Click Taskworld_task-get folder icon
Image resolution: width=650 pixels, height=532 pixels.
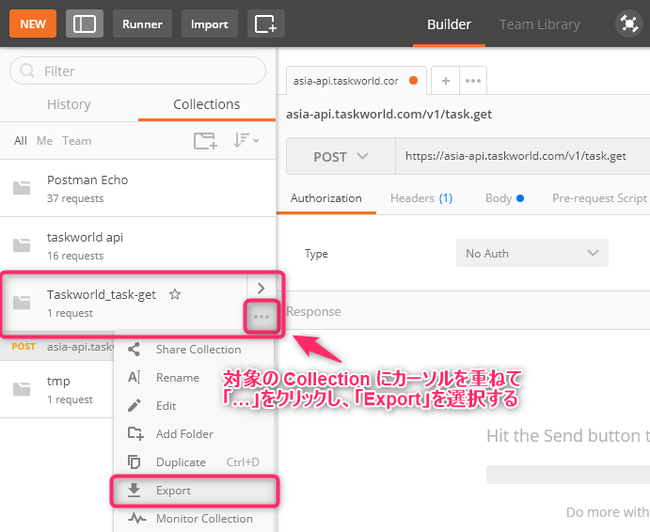pos(22,302)
